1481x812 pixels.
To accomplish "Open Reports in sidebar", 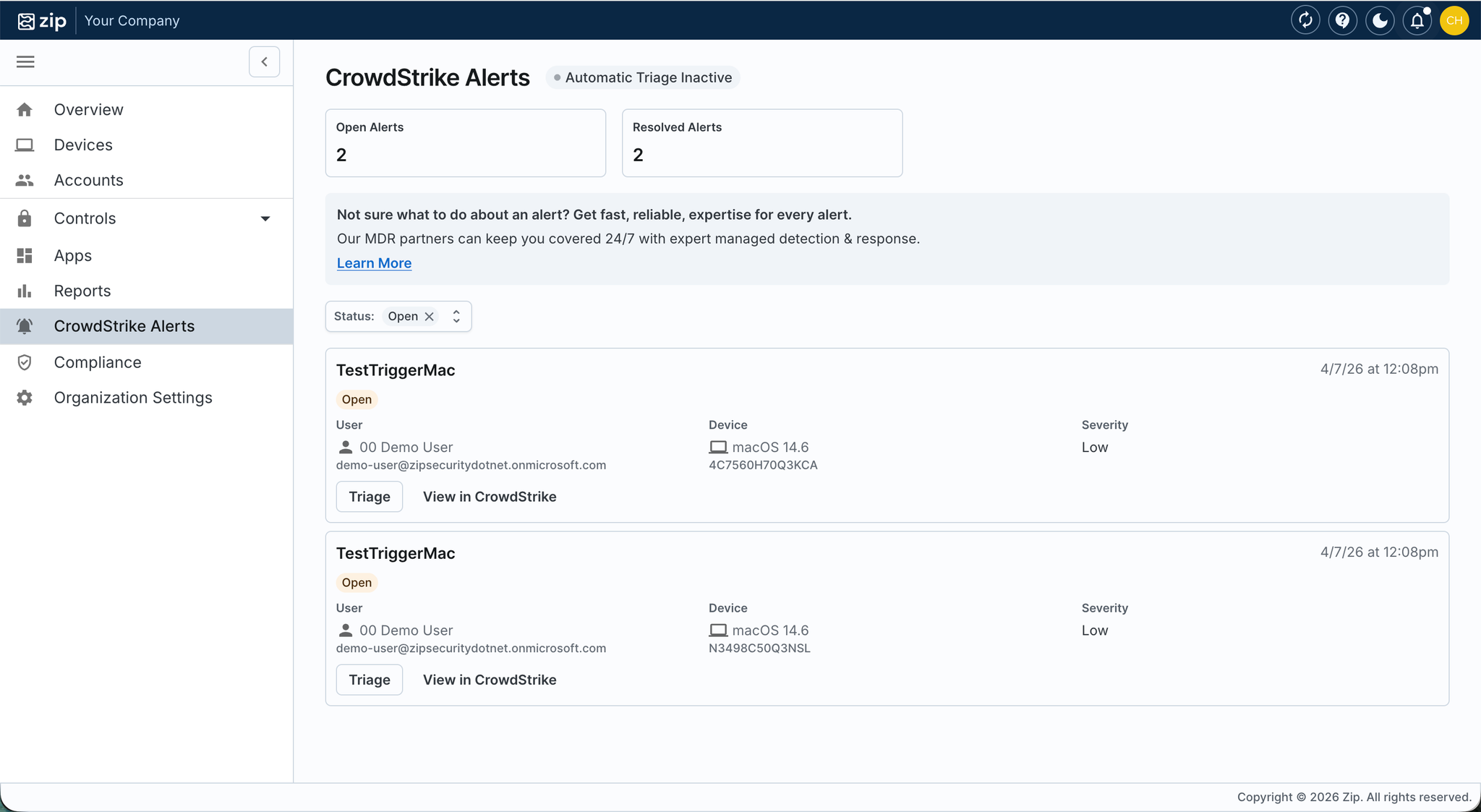I will click(146, 291).
